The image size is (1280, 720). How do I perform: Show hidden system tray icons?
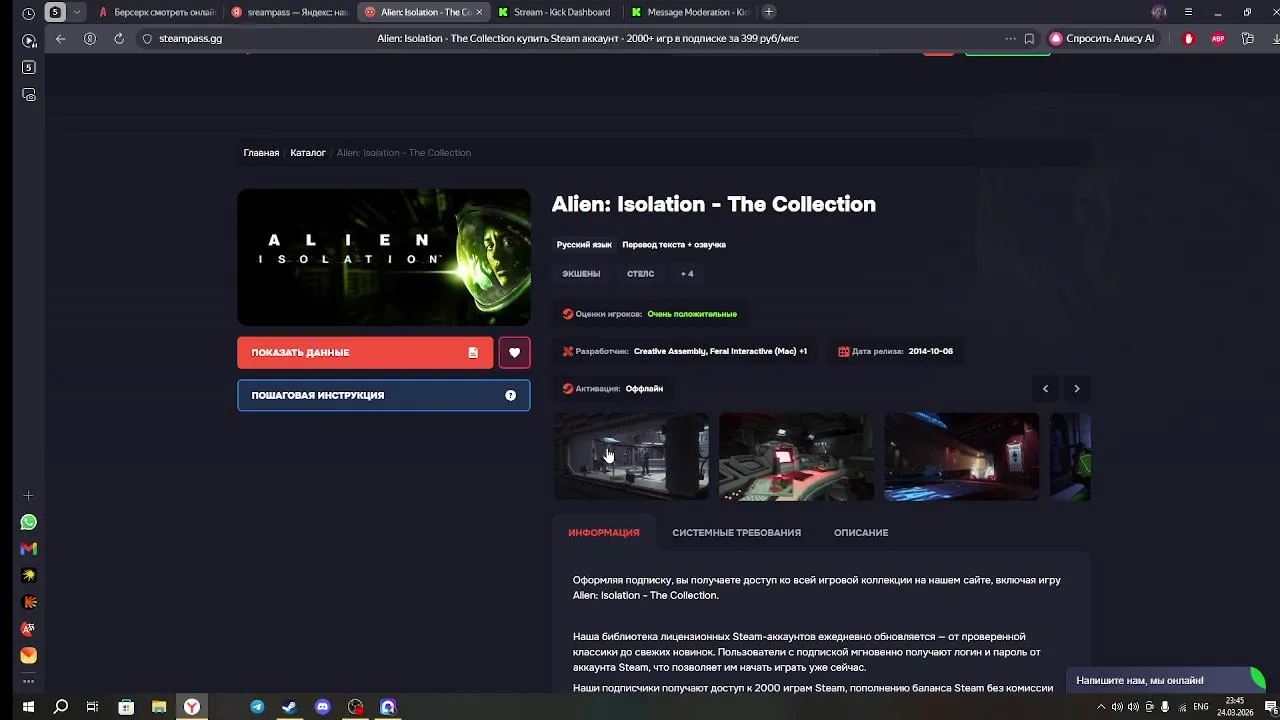(1101, 707)
